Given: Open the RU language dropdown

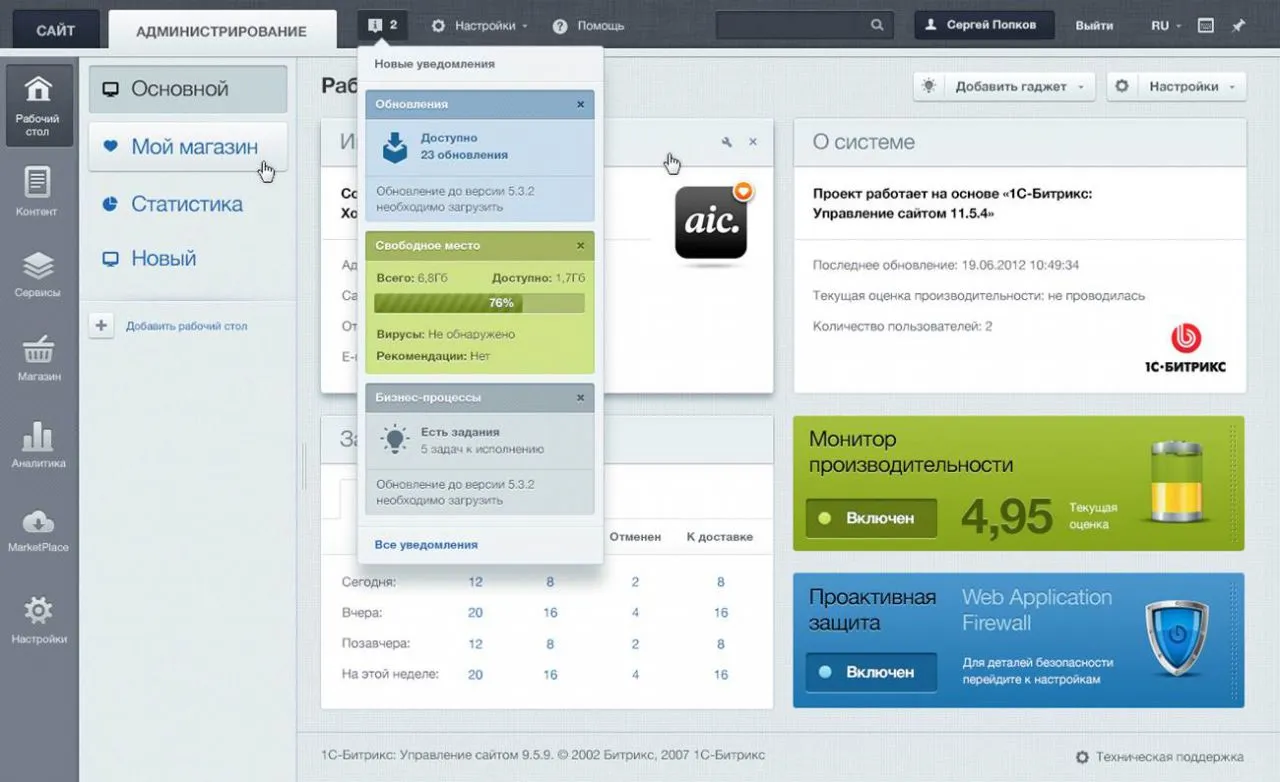Looking at the screenshot, I should tap(1165, 26).
